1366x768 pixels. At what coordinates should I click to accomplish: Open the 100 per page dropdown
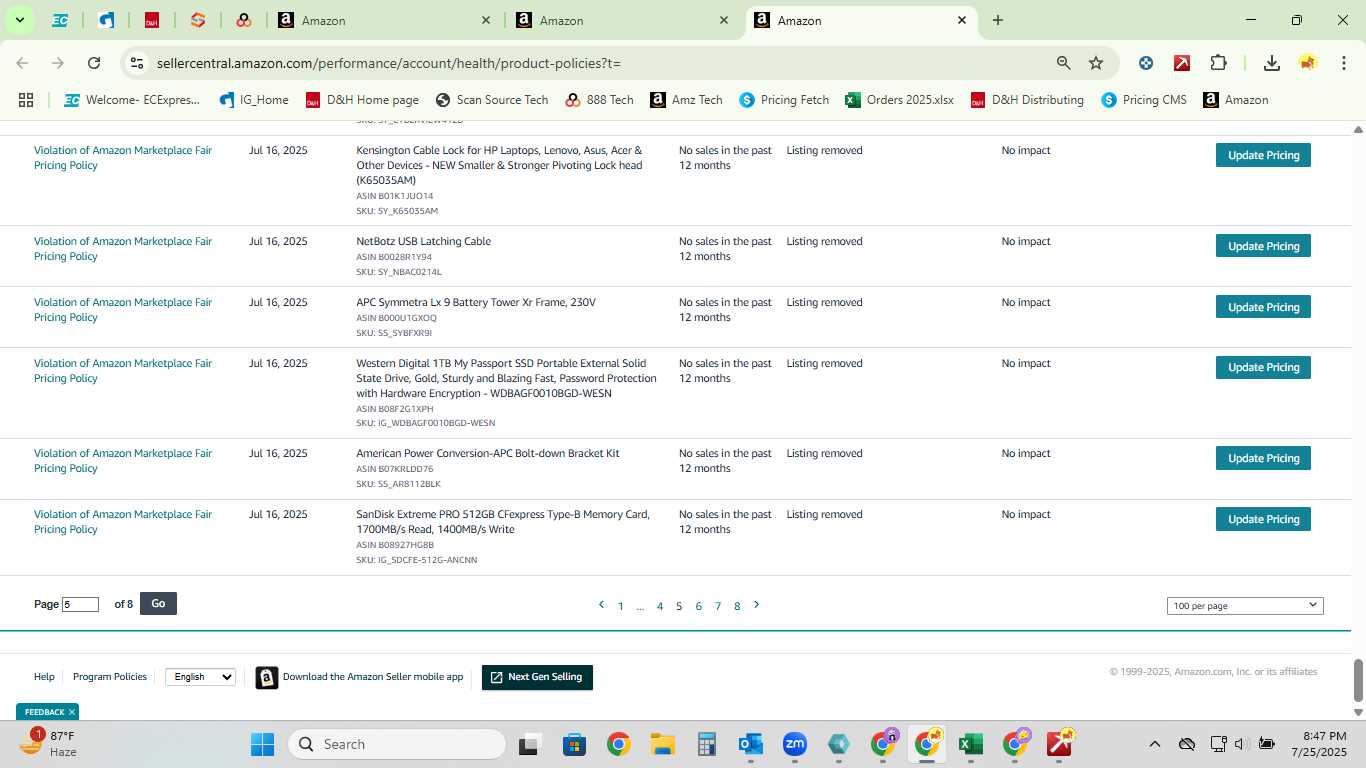tap(1245, 605)
